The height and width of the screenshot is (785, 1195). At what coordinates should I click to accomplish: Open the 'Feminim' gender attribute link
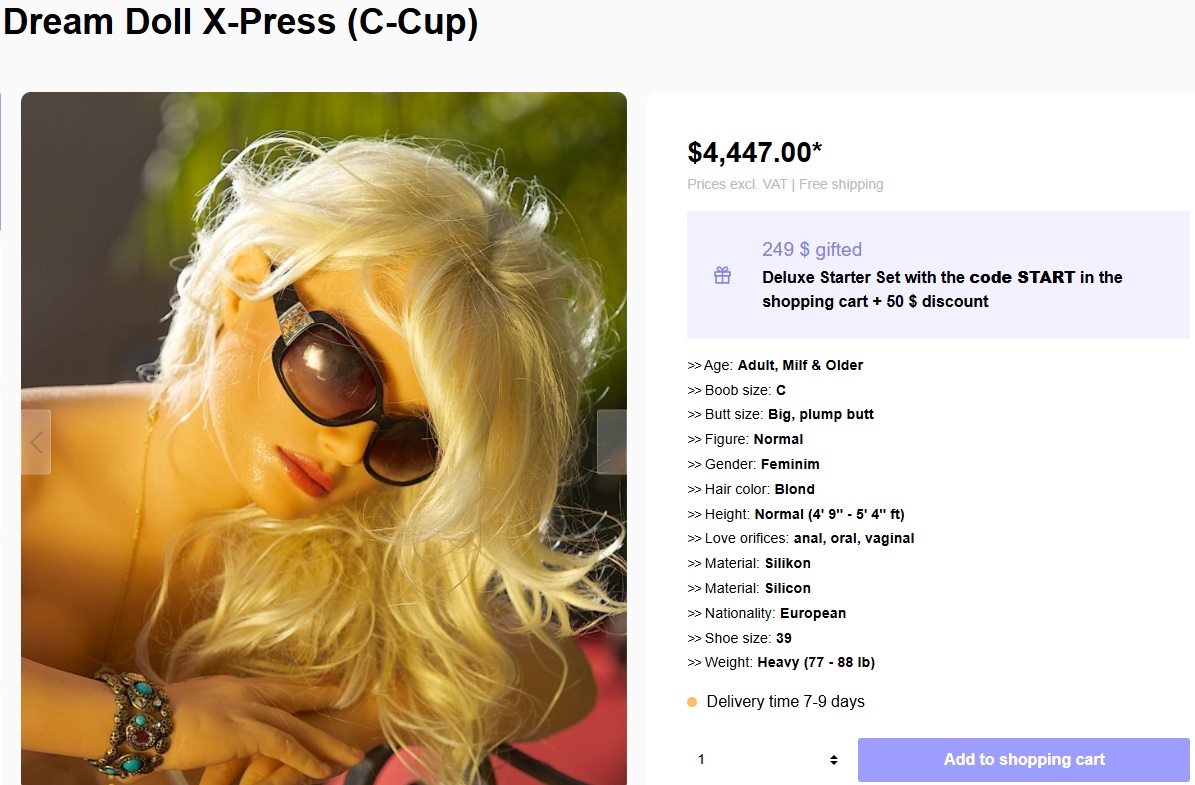[790, 464]
